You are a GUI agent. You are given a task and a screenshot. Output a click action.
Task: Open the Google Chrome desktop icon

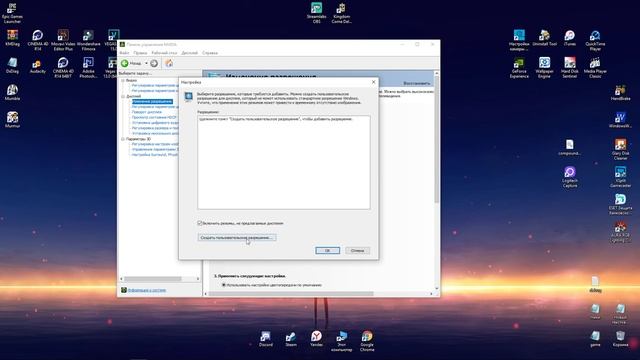(x=367, y=341)
